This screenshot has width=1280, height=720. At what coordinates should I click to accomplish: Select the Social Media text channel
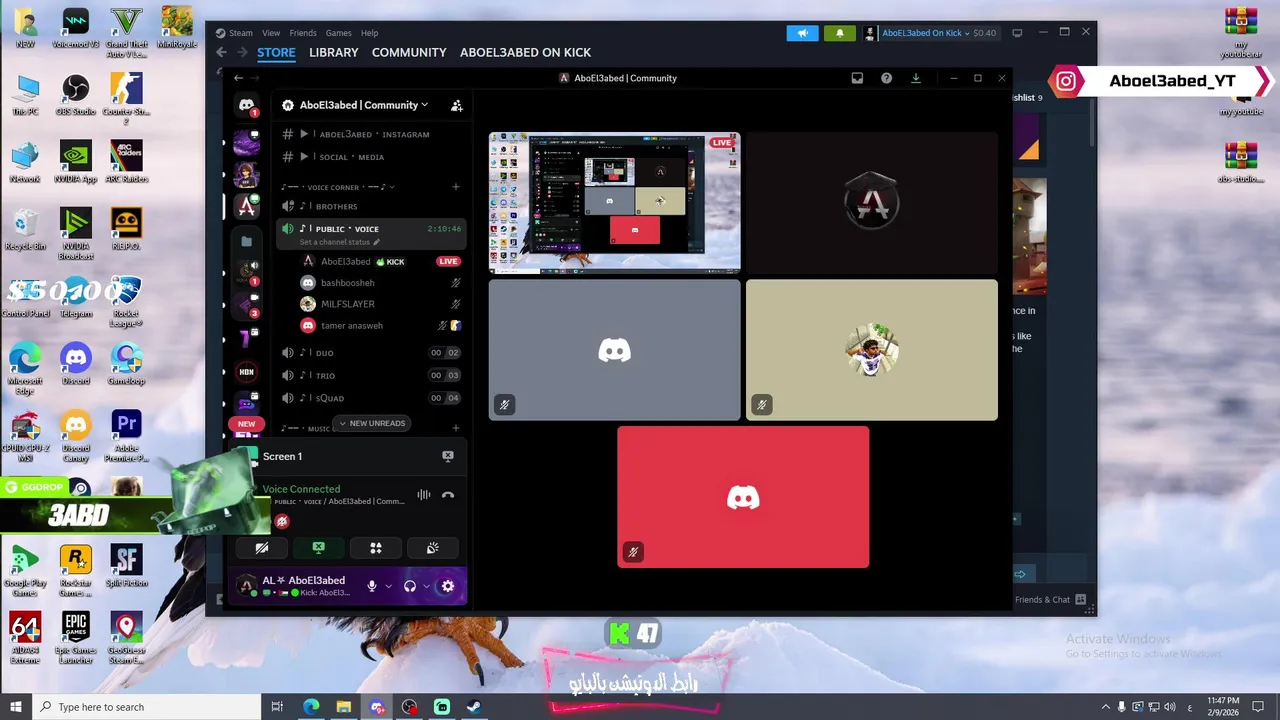(x=370, y=157)
